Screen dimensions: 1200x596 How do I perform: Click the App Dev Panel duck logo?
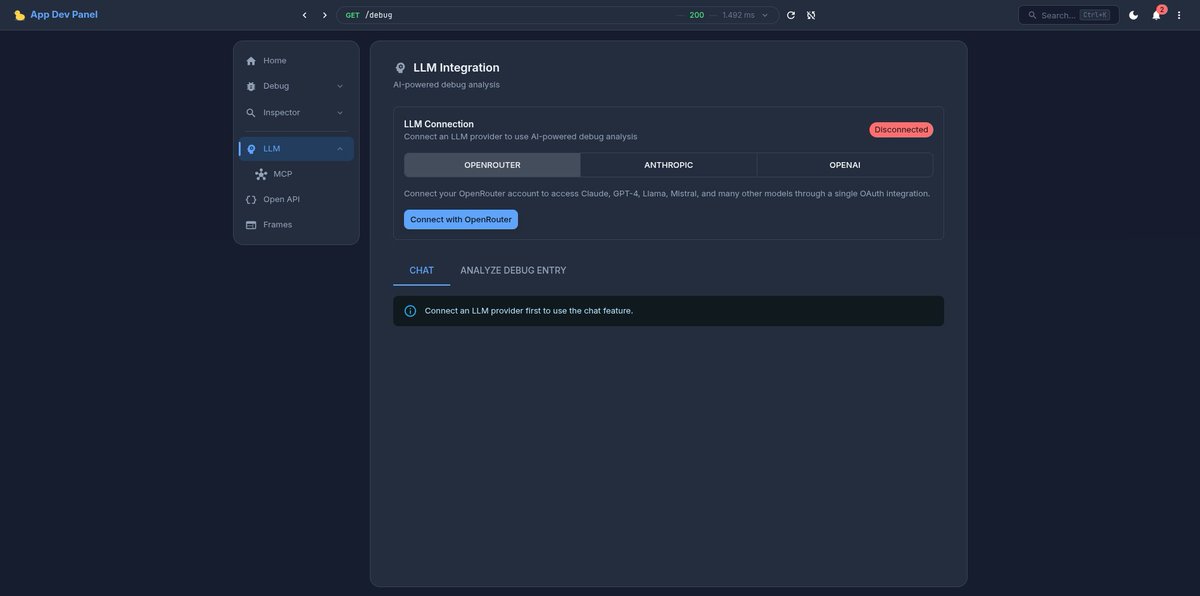point(20,15)
